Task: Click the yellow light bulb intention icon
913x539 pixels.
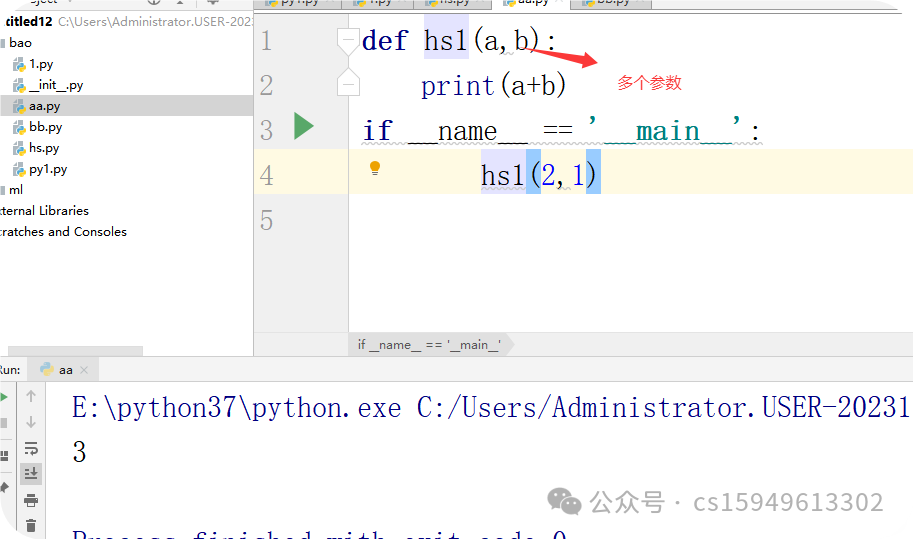Action: pyautogui.click(x=375, y=168)
